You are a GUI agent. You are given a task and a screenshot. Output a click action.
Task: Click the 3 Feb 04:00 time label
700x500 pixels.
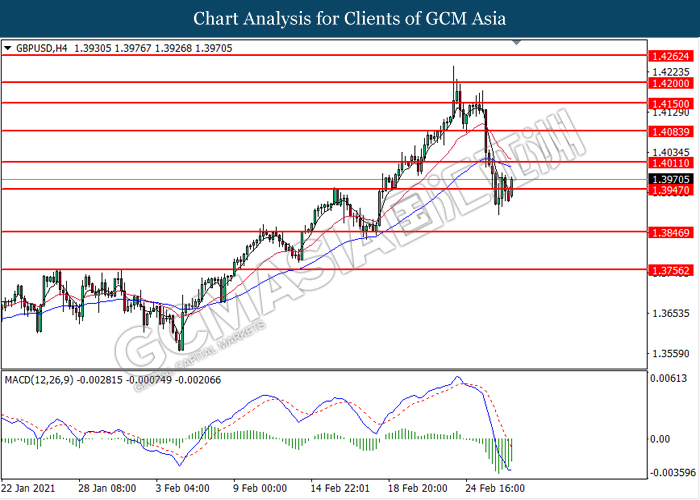(x=182, y=488)
